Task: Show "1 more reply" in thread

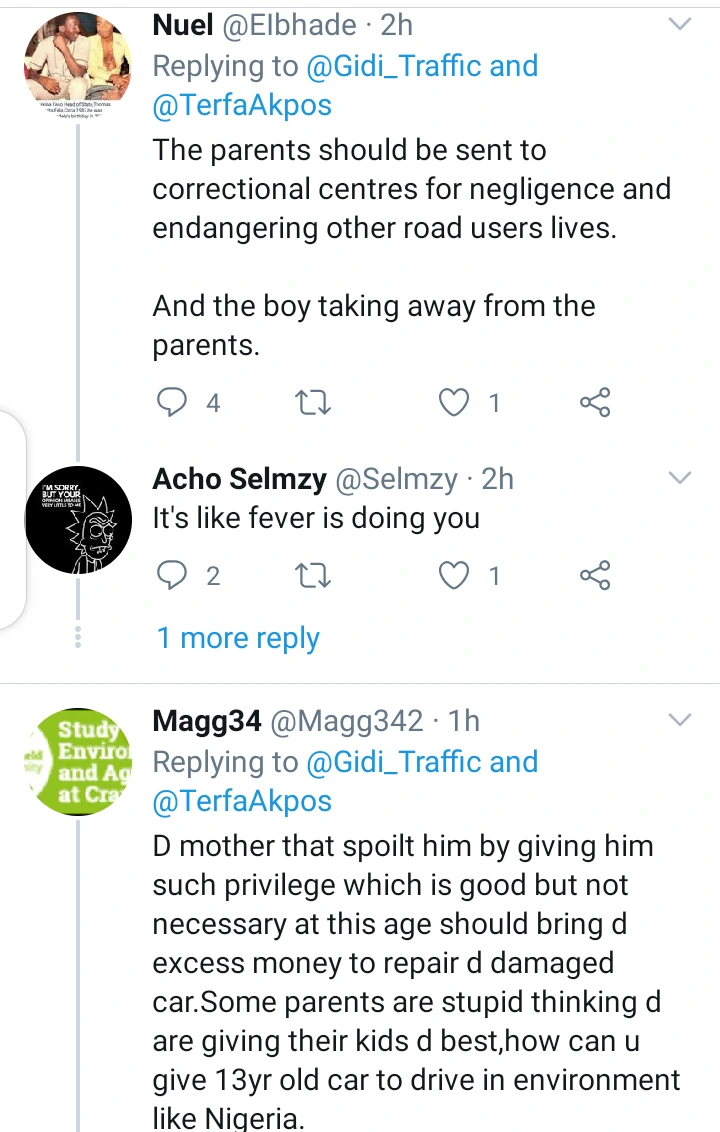Action: pos(238,638)
